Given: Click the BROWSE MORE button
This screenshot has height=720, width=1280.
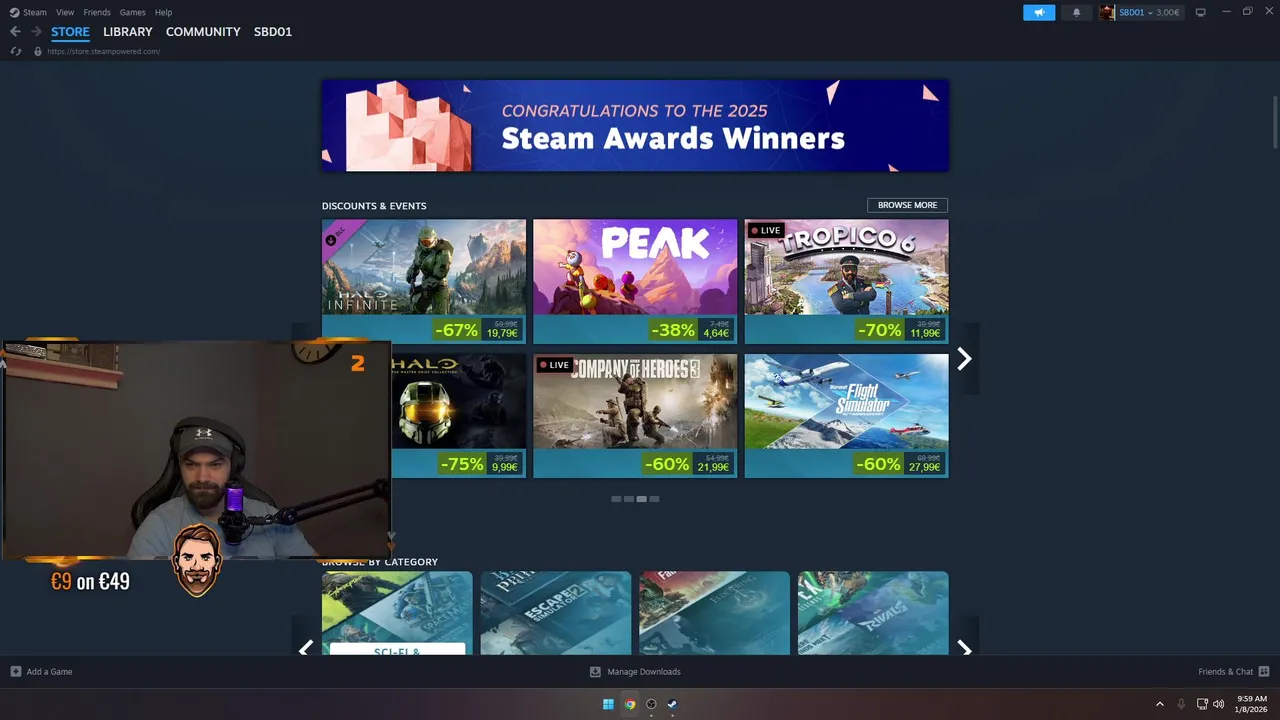Looking at the screenshot, I should [907, 205].
